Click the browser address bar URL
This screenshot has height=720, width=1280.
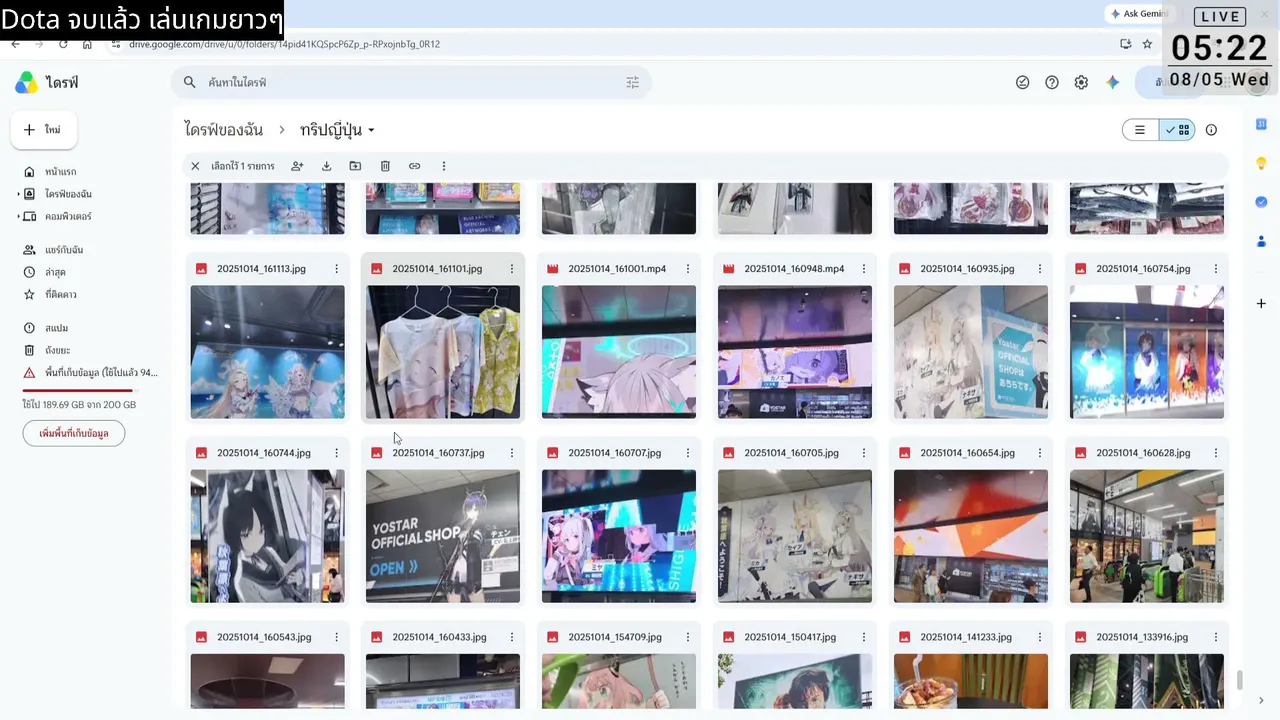coord(285,44)
